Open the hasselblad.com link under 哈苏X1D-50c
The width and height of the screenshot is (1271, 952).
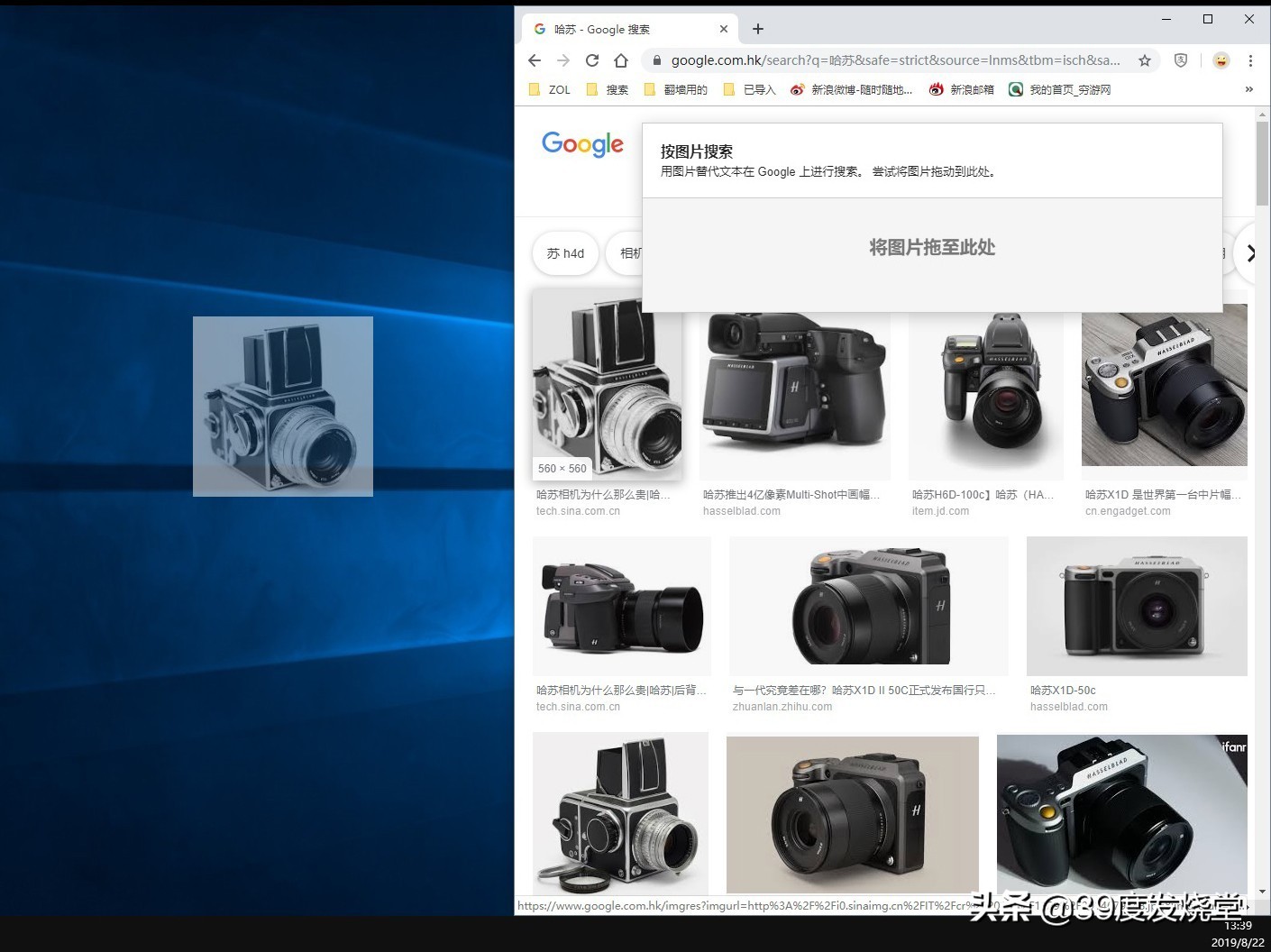click(1069, 707)
